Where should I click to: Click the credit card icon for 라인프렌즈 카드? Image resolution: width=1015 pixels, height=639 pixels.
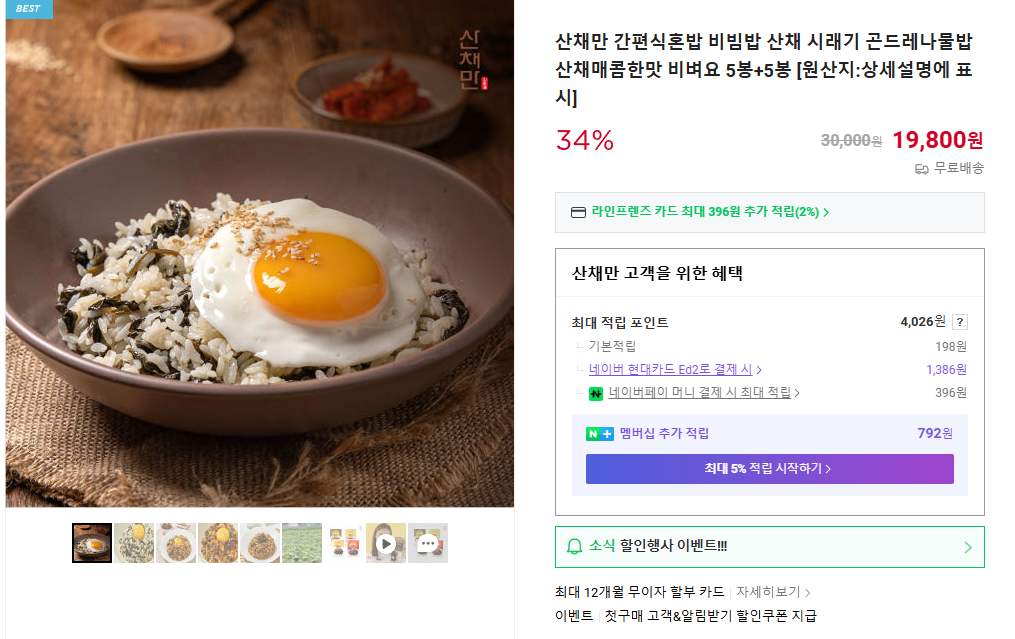point(578,212)
